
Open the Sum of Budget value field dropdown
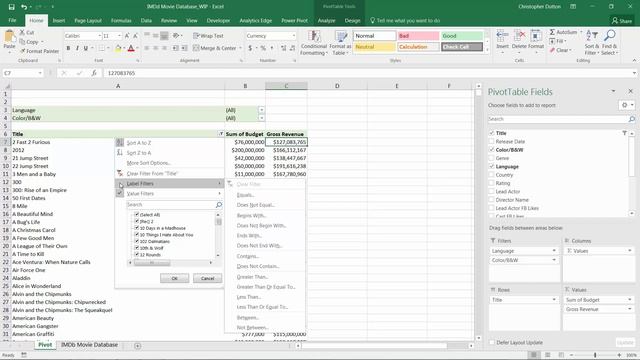629,300
